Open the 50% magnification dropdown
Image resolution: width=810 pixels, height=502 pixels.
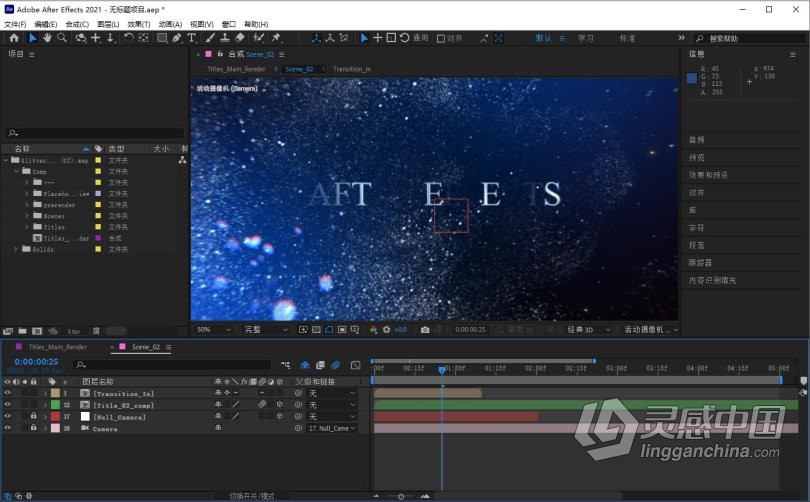(213, 330)
